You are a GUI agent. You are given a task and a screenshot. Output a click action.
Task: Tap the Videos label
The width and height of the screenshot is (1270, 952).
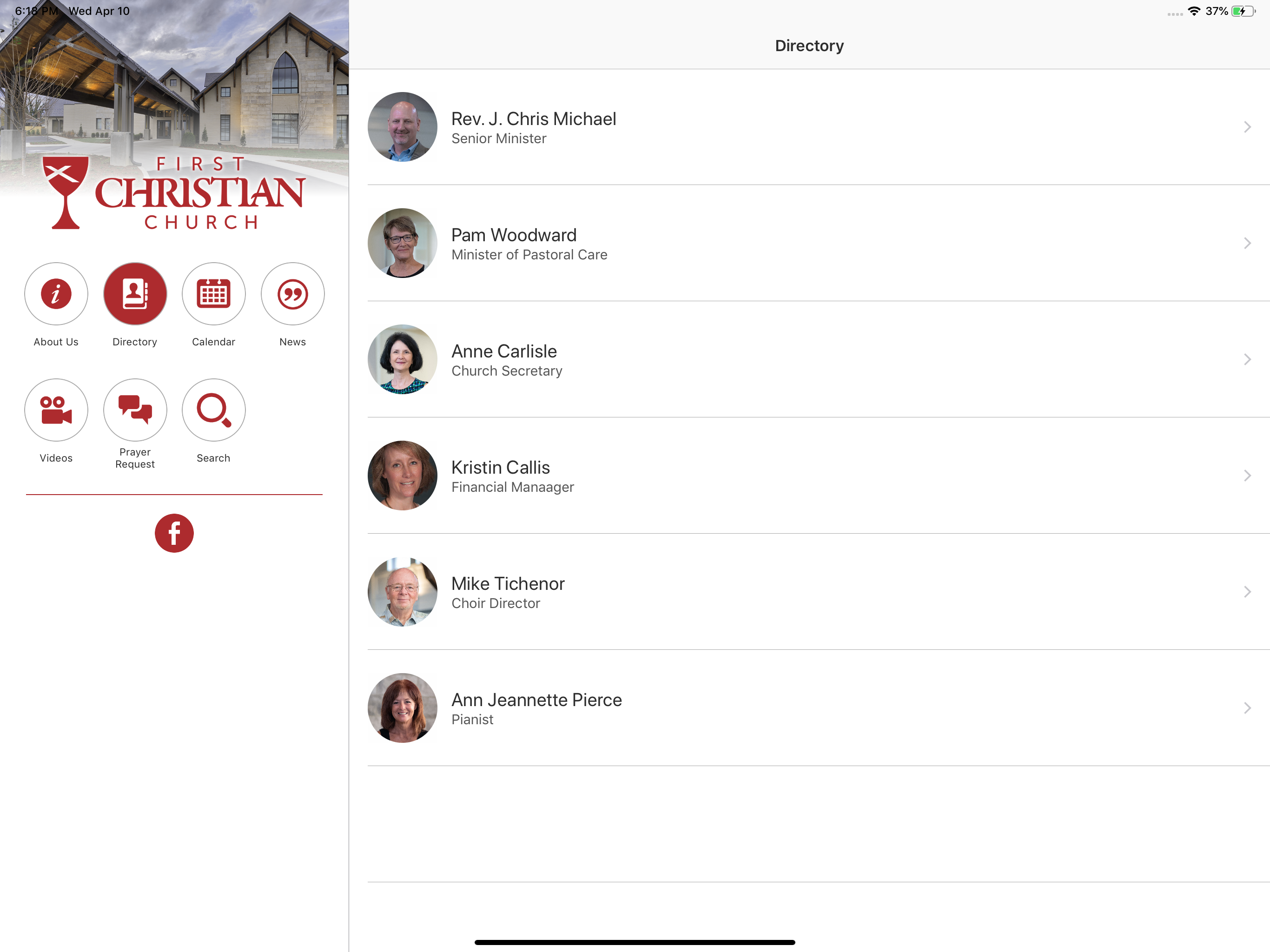tap(56, 458)
